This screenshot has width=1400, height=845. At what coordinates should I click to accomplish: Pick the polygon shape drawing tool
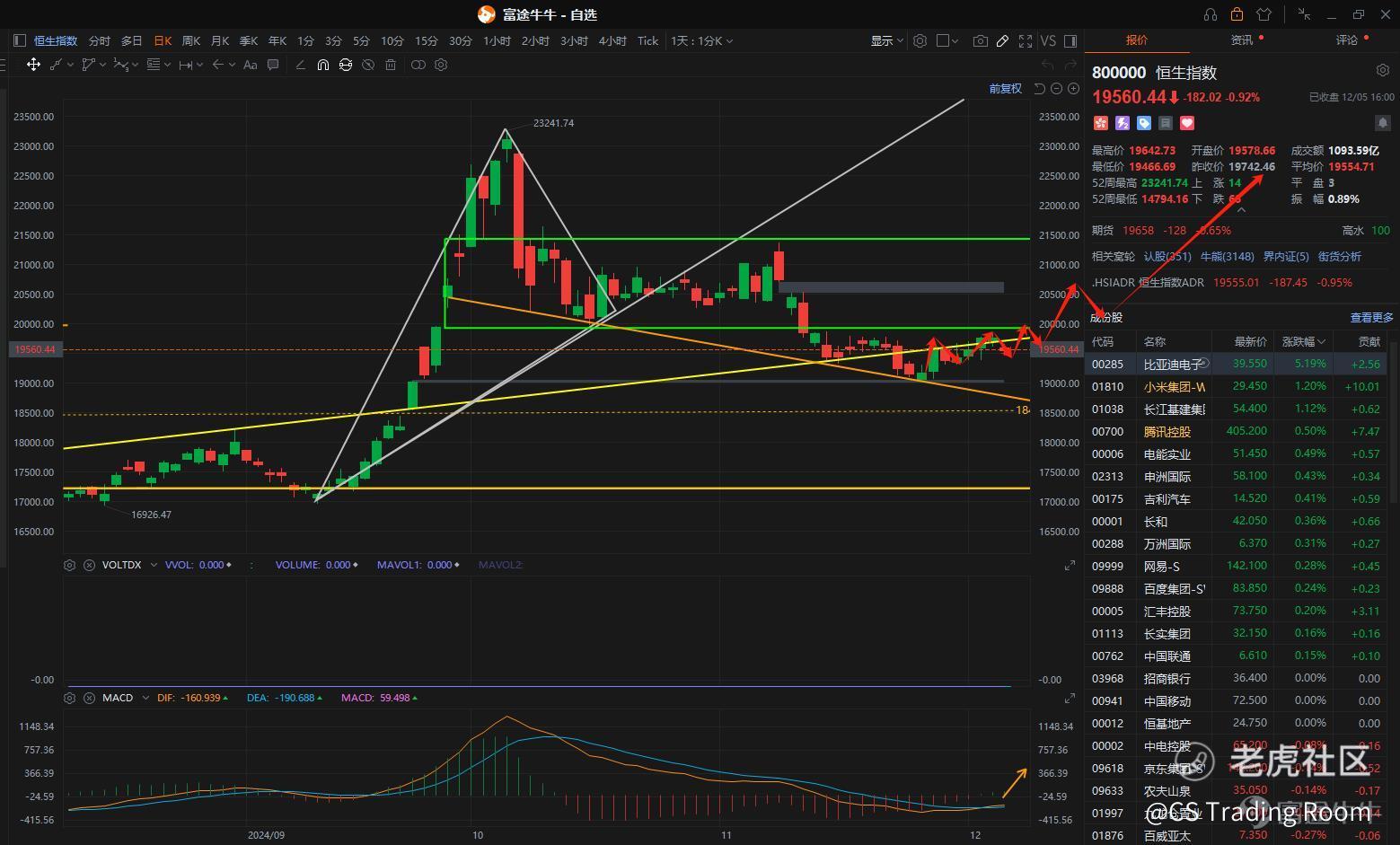88,65
